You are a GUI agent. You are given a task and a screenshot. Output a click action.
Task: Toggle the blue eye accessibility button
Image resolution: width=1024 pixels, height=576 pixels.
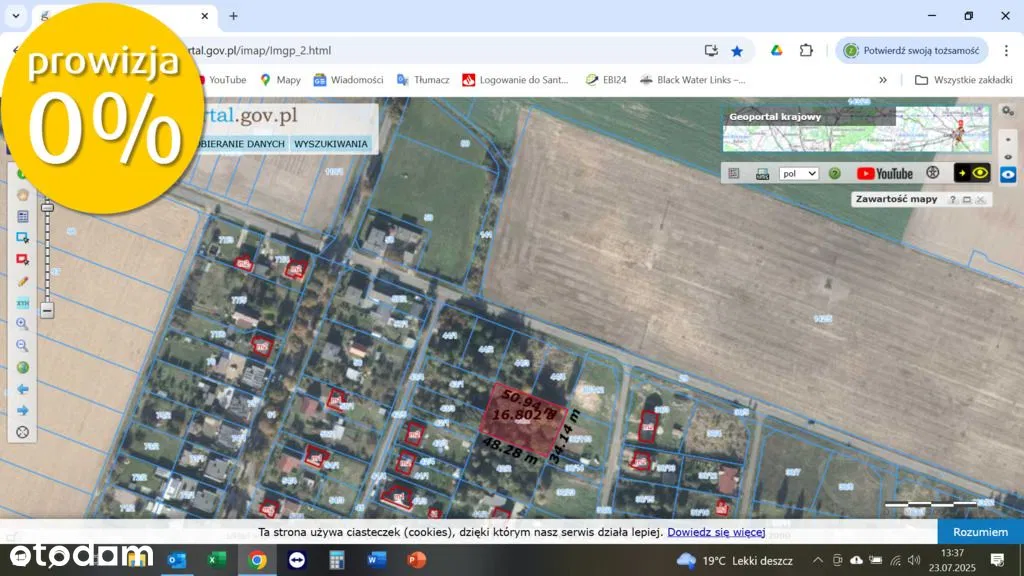[x=1008, y=175]
